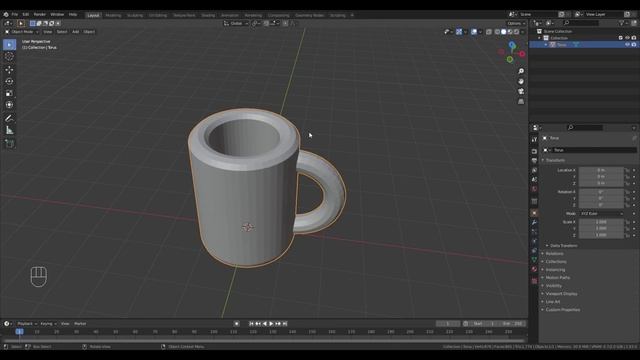Switch perspective/orthographic grid icon
Viewport: 640px width, 360px height.
521,101
